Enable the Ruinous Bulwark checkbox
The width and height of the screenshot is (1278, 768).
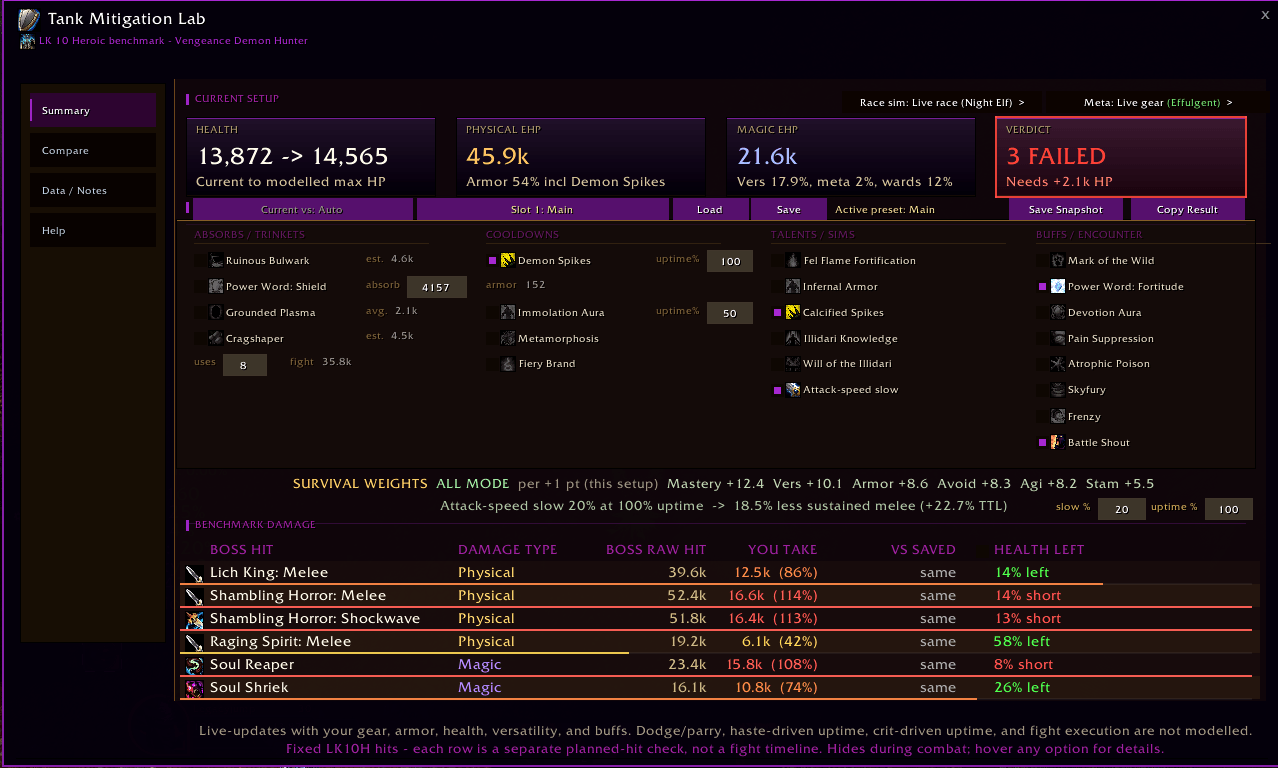(200, 260)
